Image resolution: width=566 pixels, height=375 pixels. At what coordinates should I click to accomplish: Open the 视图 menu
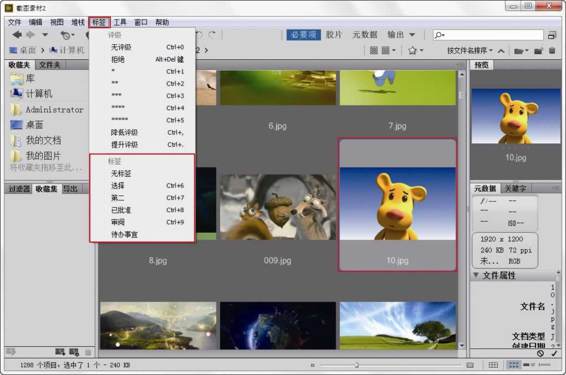pos(57,22)
